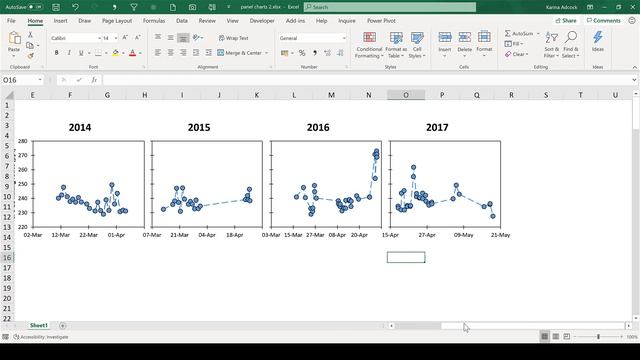Open the font size dropdown
The height and width of the screenshot is (360, 640).
coord(116,38)
